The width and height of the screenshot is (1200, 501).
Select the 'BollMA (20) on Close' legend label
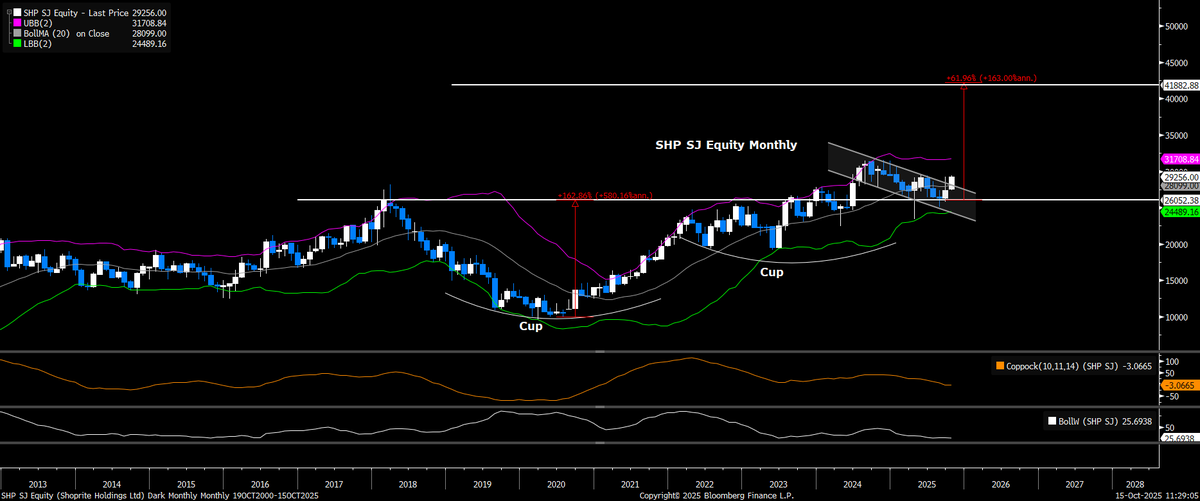click(x=67, y=33)
